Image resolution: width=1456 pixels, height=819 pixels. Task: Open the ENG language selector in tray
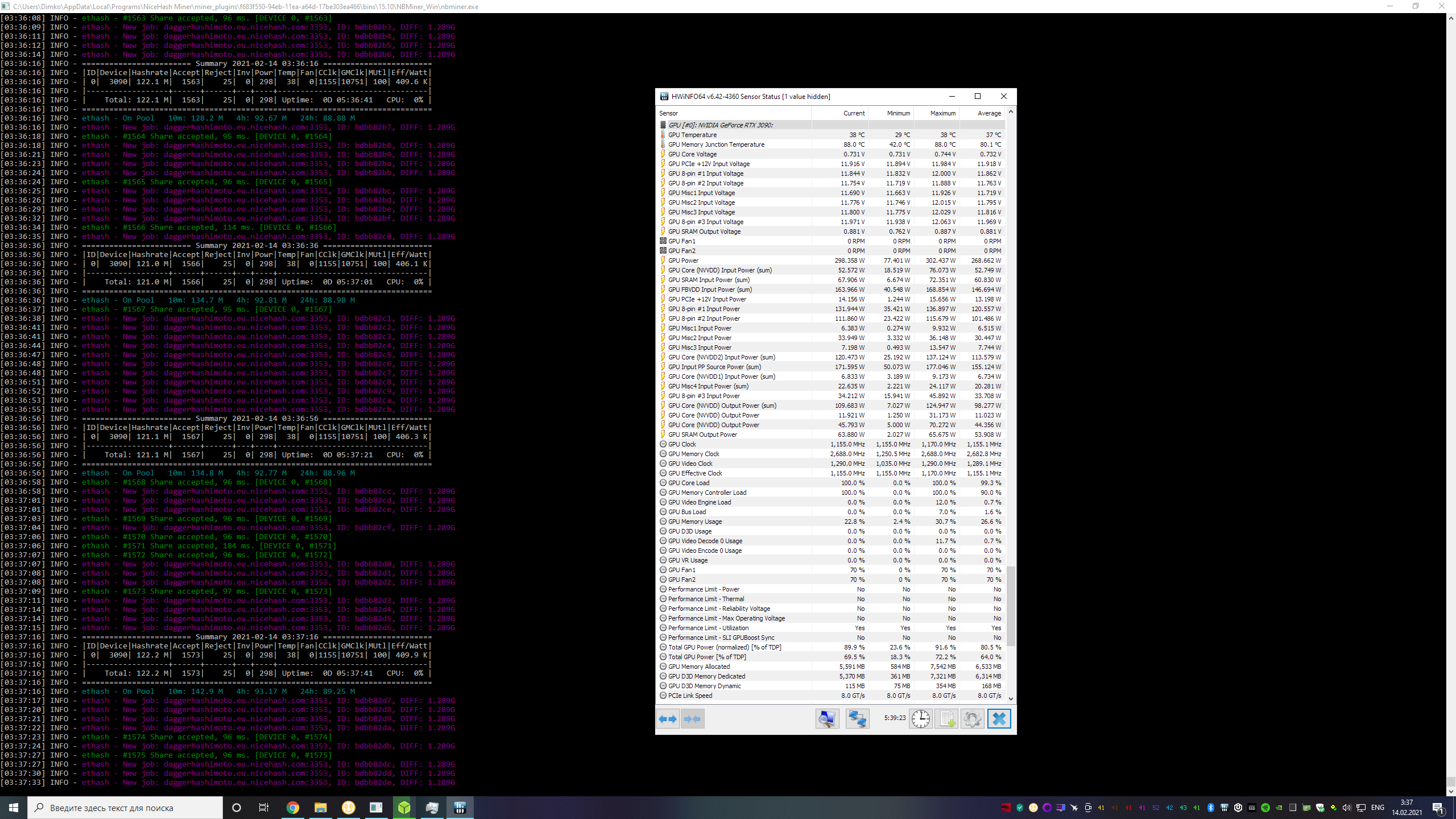pyautogui.click(x=1378, y=808)
